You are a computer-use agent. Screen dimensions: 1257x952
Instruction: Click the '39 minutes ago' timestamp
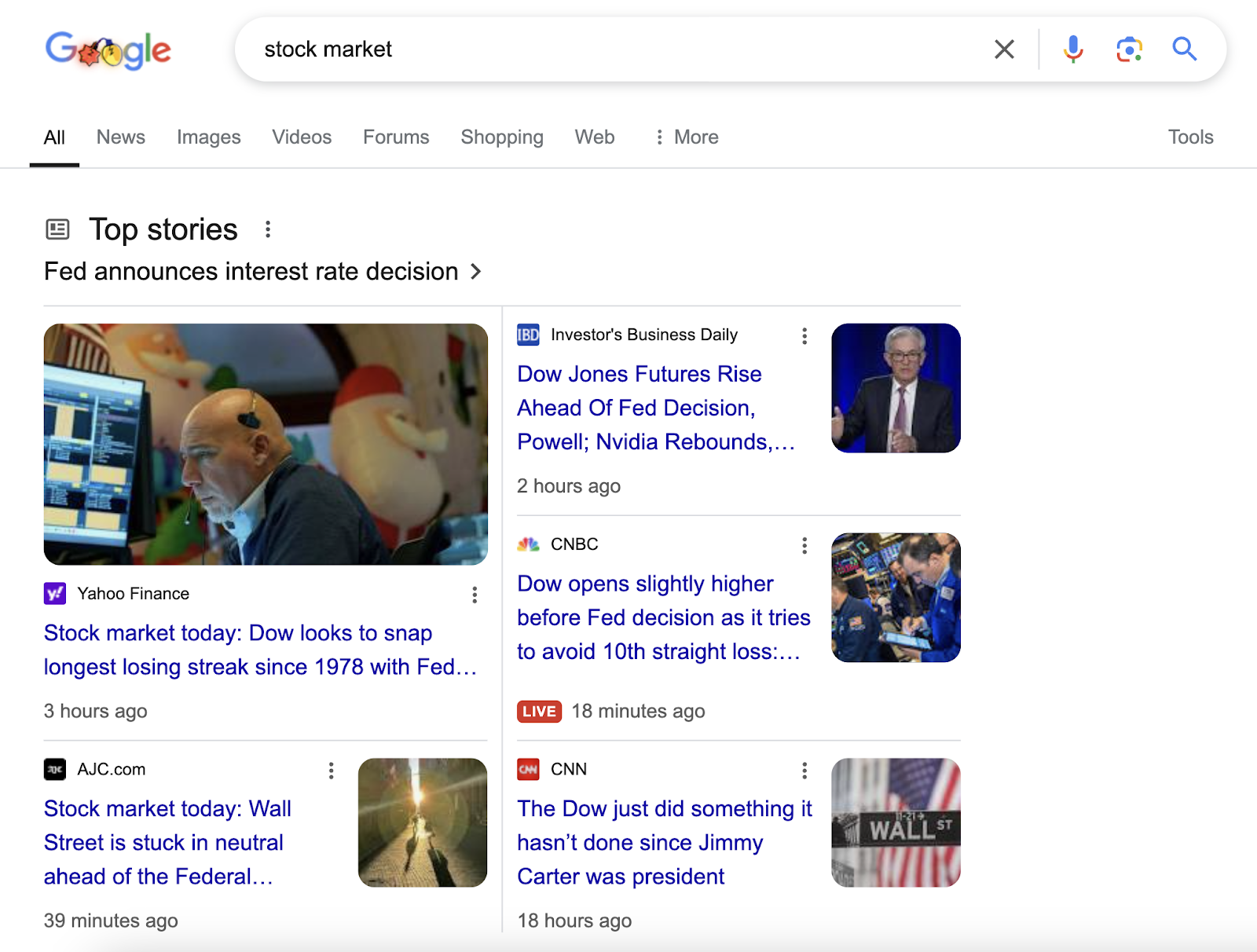pyautogui.click(x=111, y=921)
